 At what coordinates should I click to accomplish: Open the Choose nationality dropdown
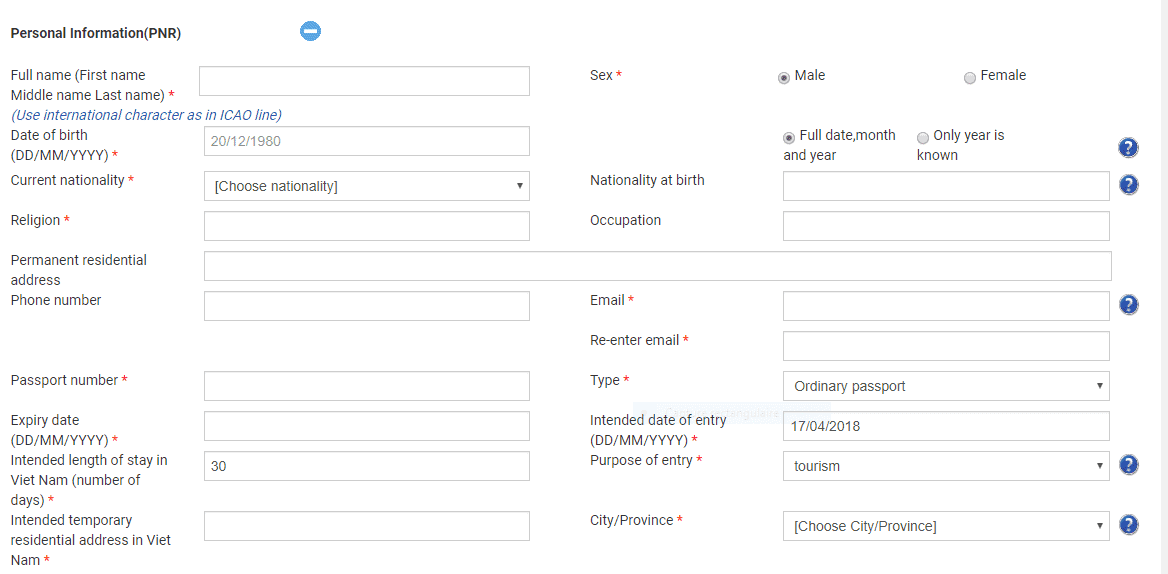click(x=366, y=186)
